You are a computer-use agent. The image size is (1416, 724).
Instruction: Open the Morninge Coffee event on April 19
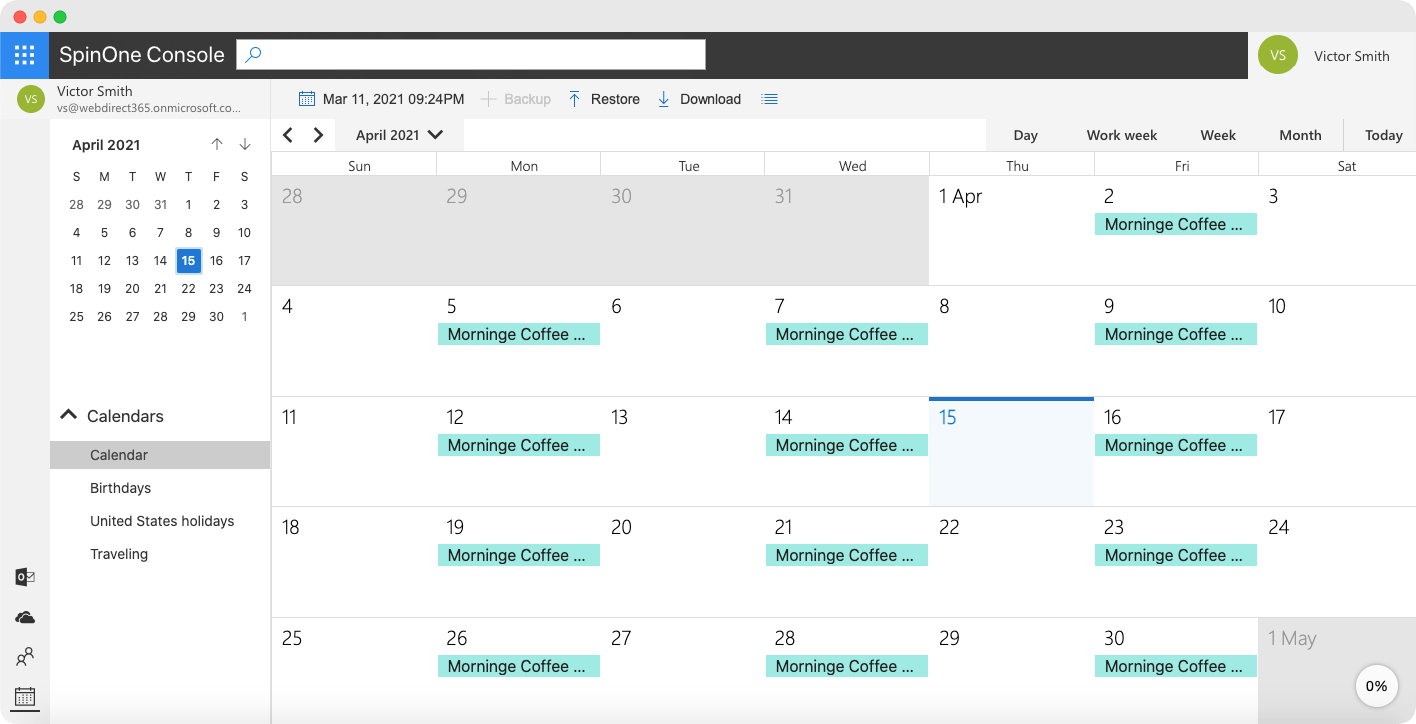(519, 556)
